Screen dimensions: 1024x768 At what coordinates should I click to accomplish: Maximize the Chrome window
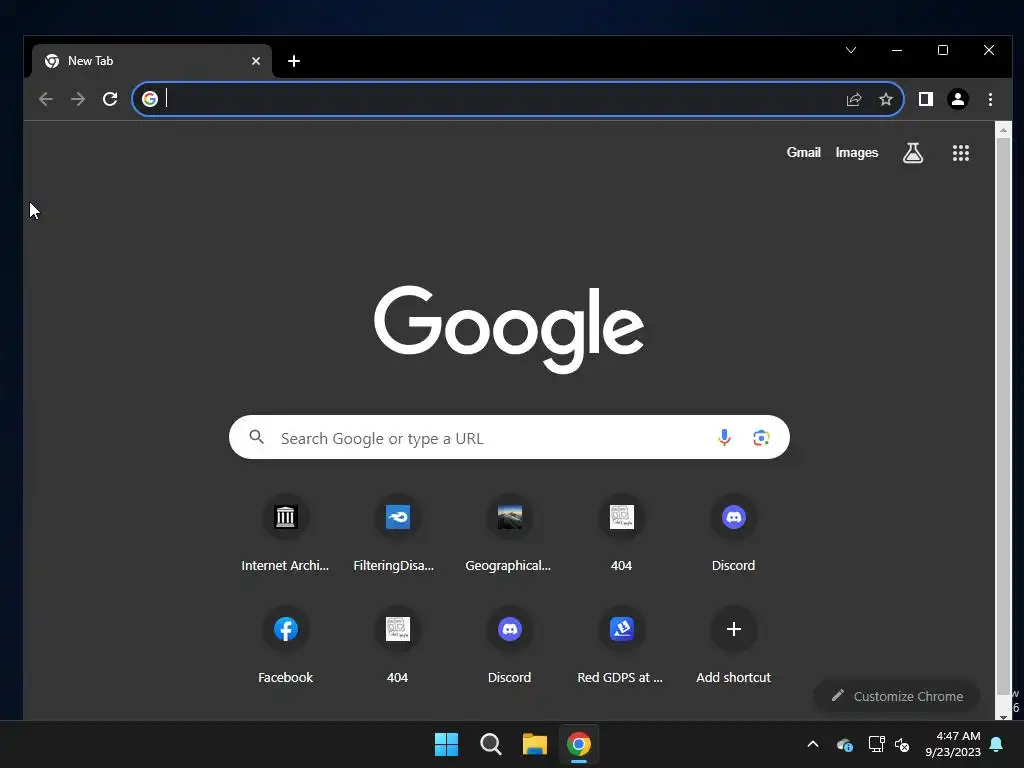[x=942, y=50]
